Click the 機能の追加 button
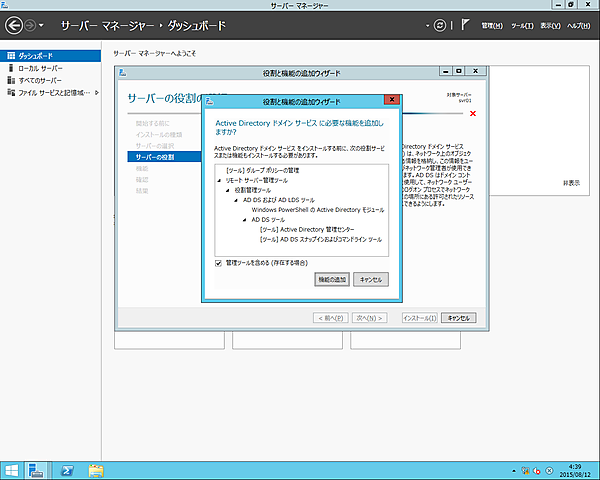 tap(332, 279)
